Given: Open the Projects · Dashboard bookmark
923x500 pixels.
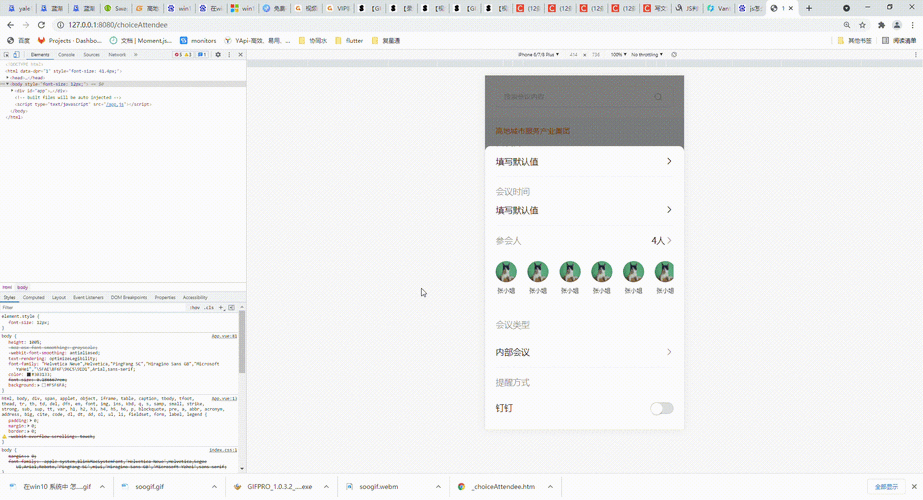Looking at the screenshot, I should [x=69, y=41].
